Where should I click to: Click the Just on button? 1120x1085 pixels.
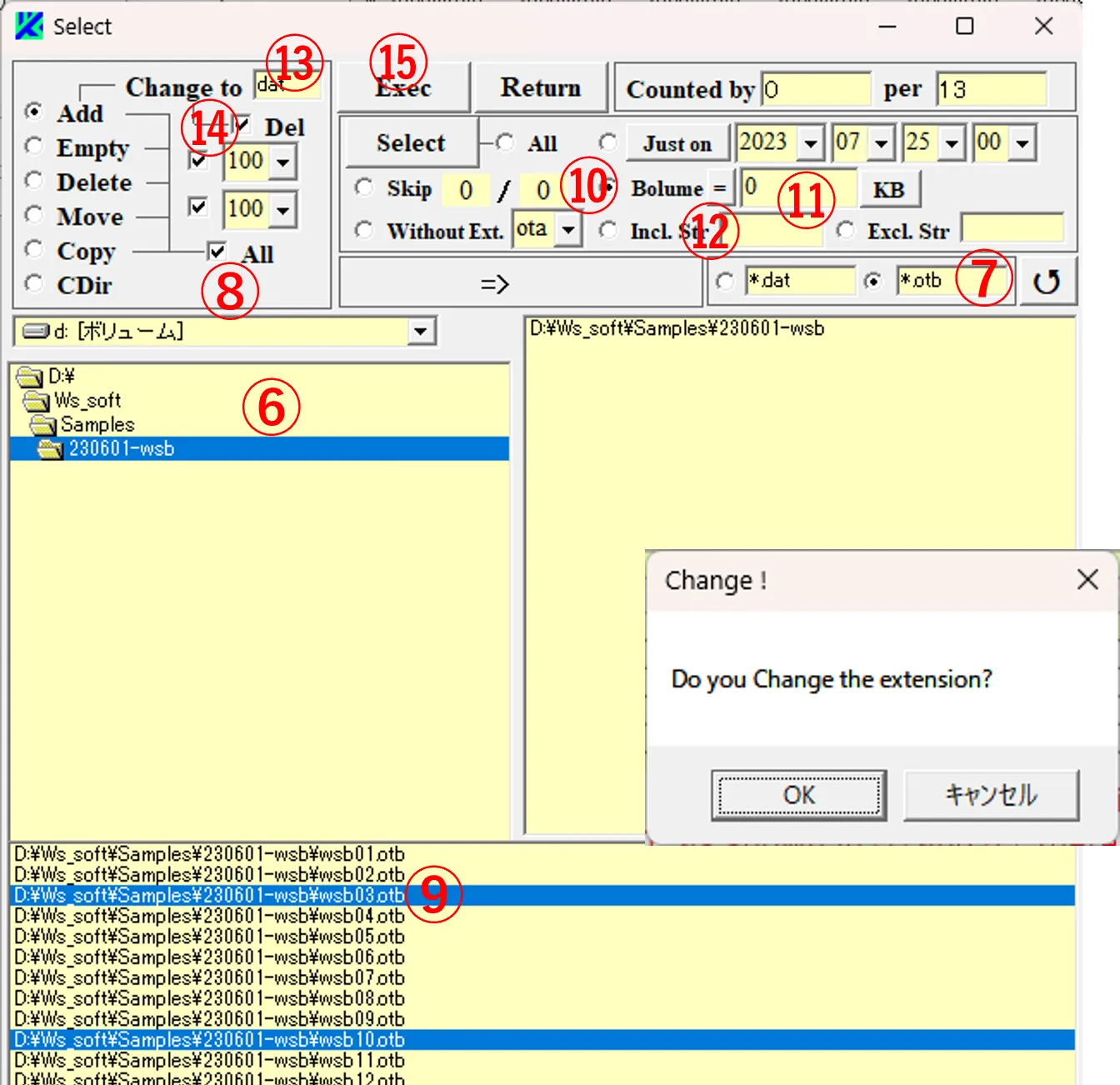[677, 143]
